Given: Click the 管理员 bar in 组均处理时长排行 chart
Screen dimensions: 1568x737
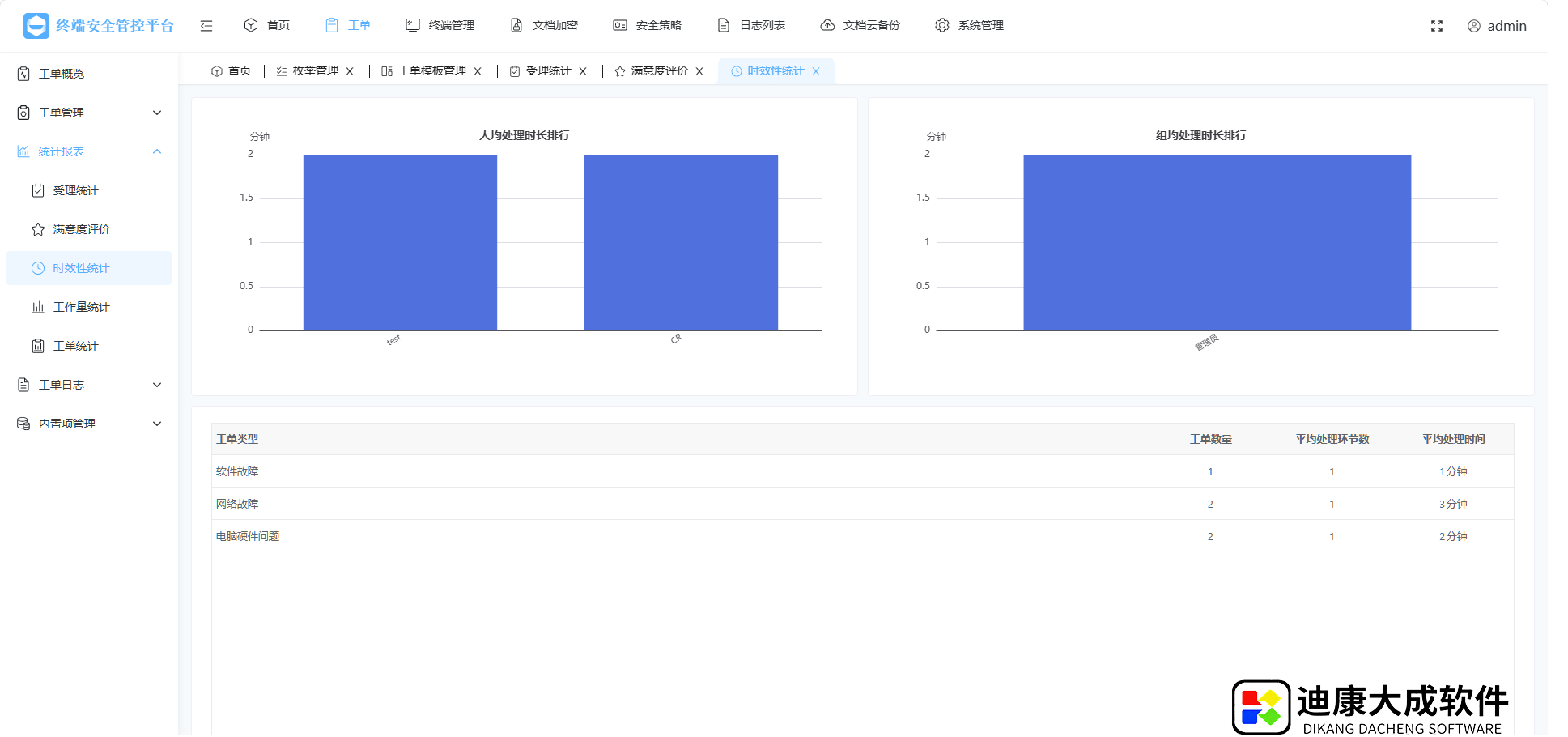Looking at the screenshot, I should tap(1217, 242).
